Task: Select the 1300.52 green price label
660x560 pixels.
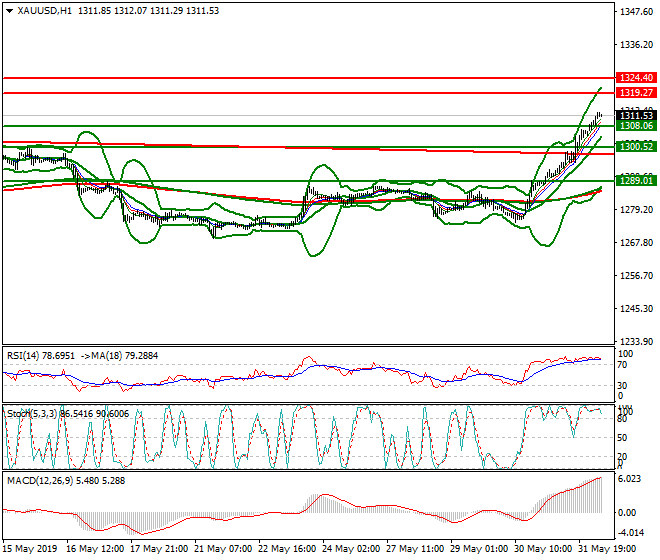Action: 636,147
